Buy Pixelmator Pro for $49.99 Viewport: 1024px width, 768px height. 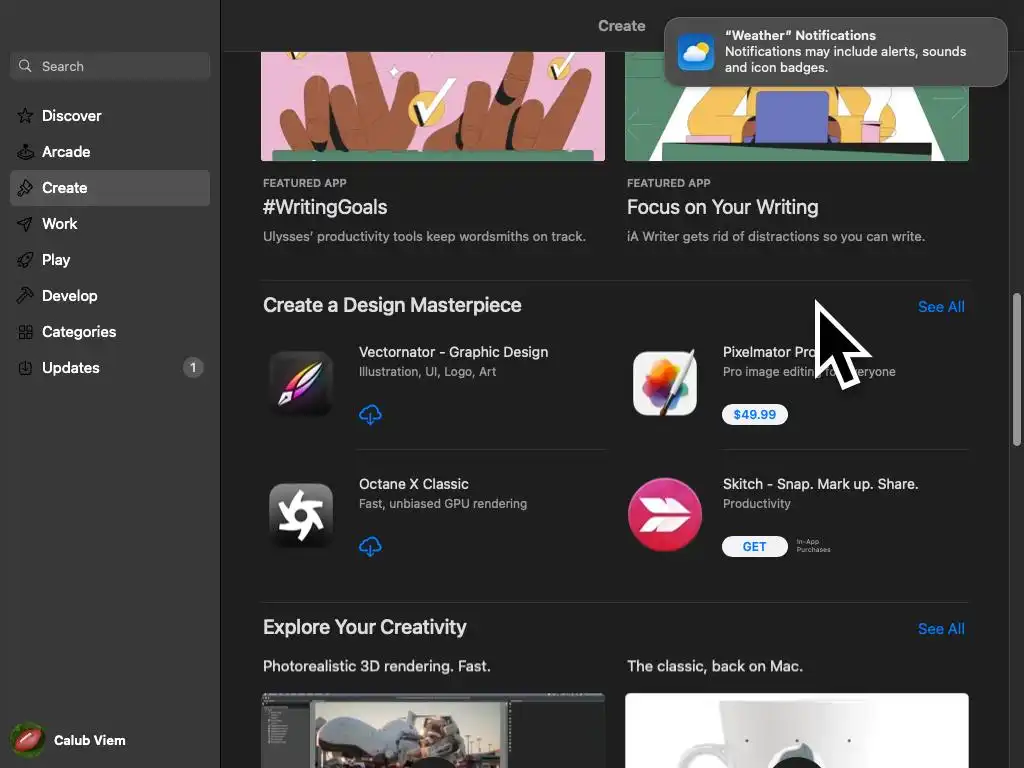[x=754, y=415]
